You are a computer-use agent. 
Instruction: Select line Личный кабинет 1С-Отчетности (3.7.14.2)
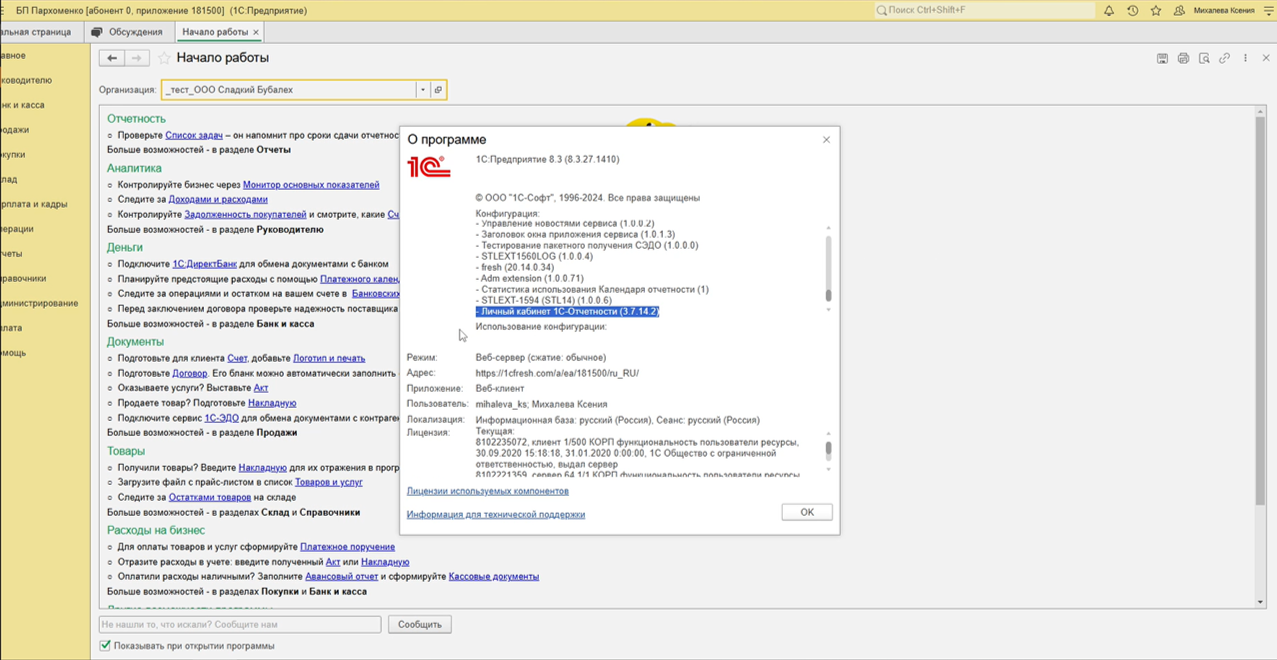tap(567, 311)
